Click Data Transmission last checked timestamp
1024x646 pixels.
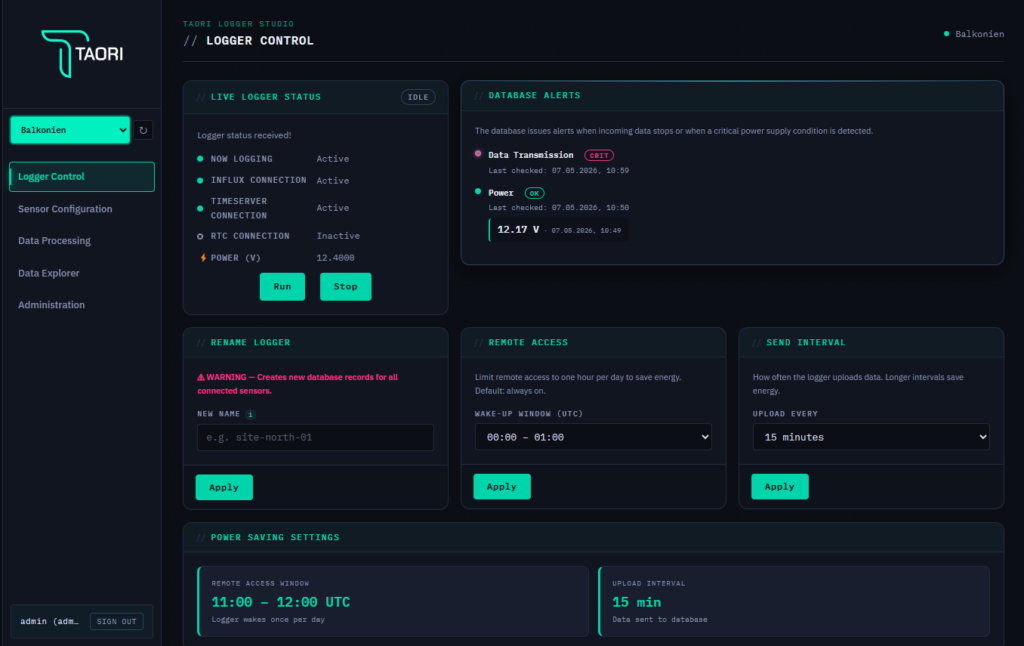tap(558, 170)
